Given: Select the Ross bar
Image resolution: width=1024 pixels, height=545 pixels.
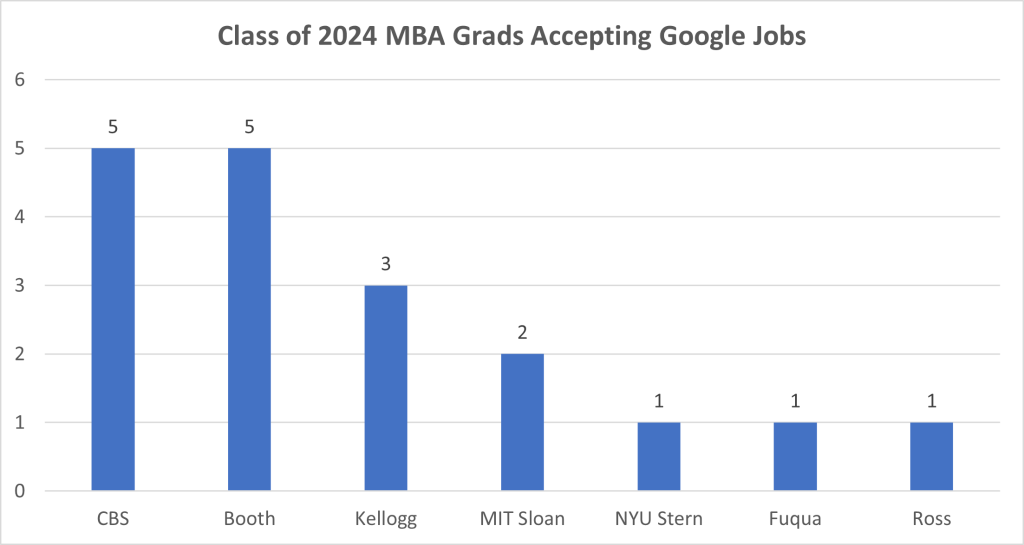Looking at the screenshot, I should point(931,456).
